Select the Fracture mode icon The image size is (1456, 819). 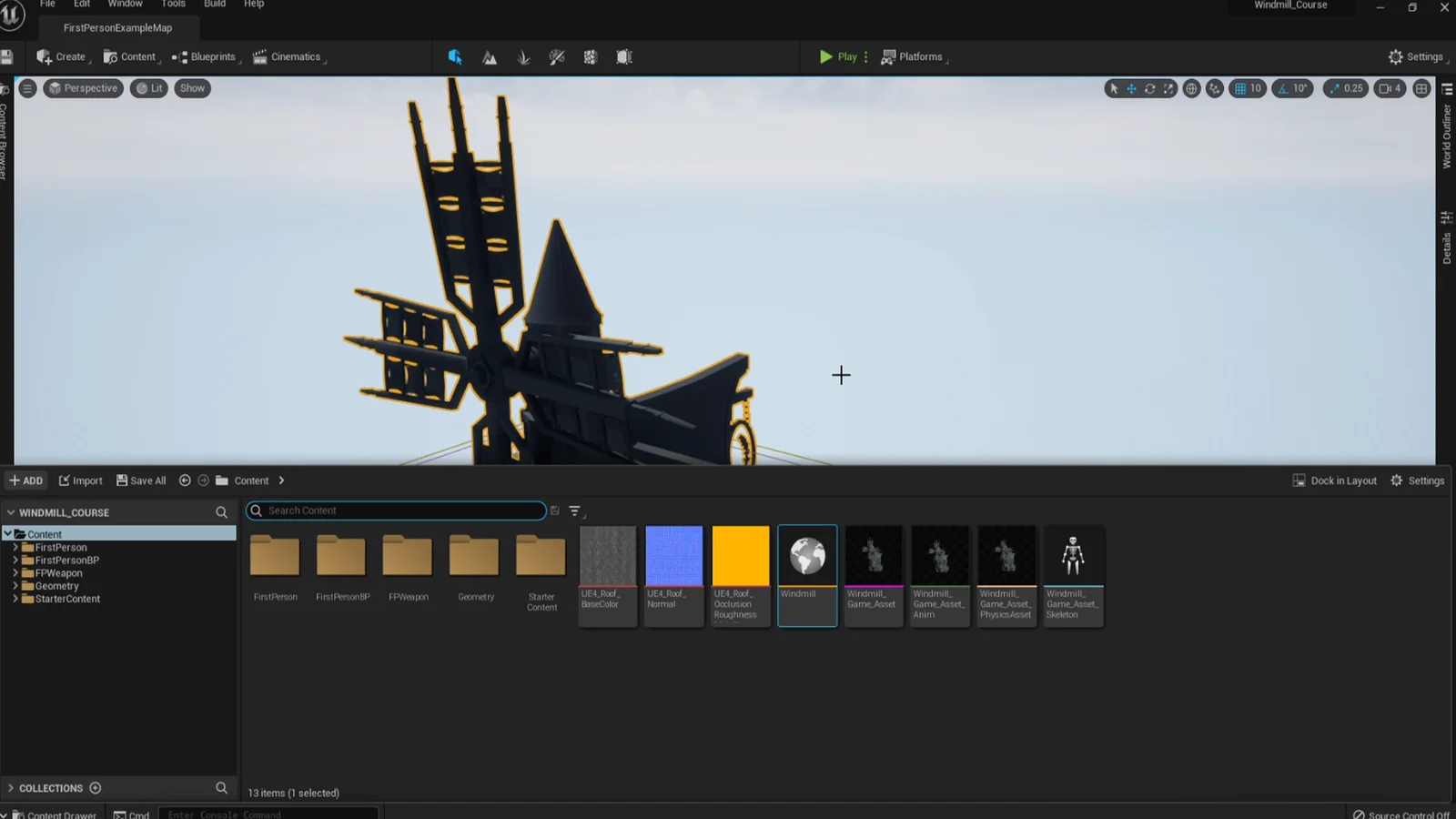[590, 56]
